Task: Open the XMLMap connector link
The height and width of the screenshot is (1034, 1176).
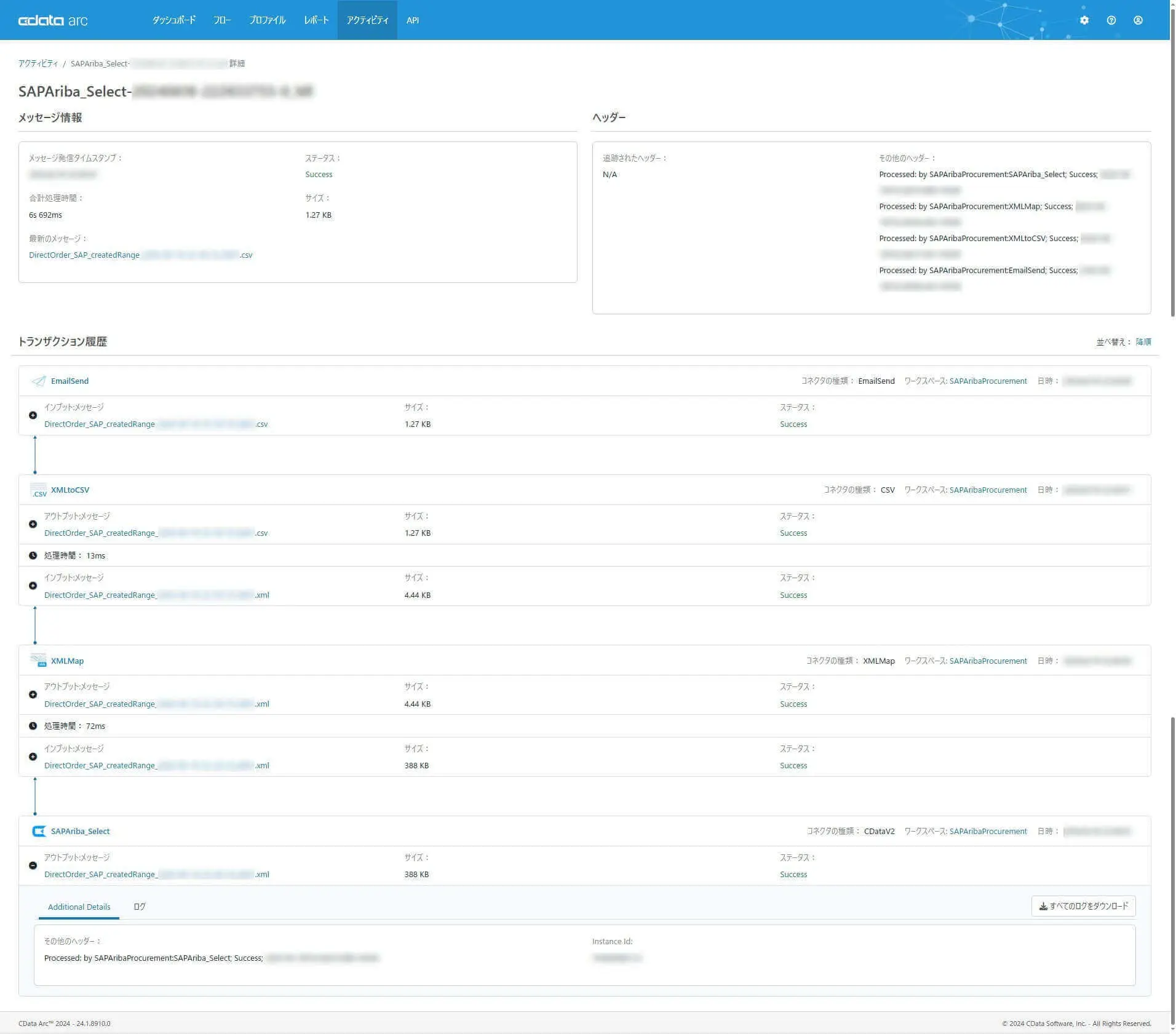Action: click(67, 661)
